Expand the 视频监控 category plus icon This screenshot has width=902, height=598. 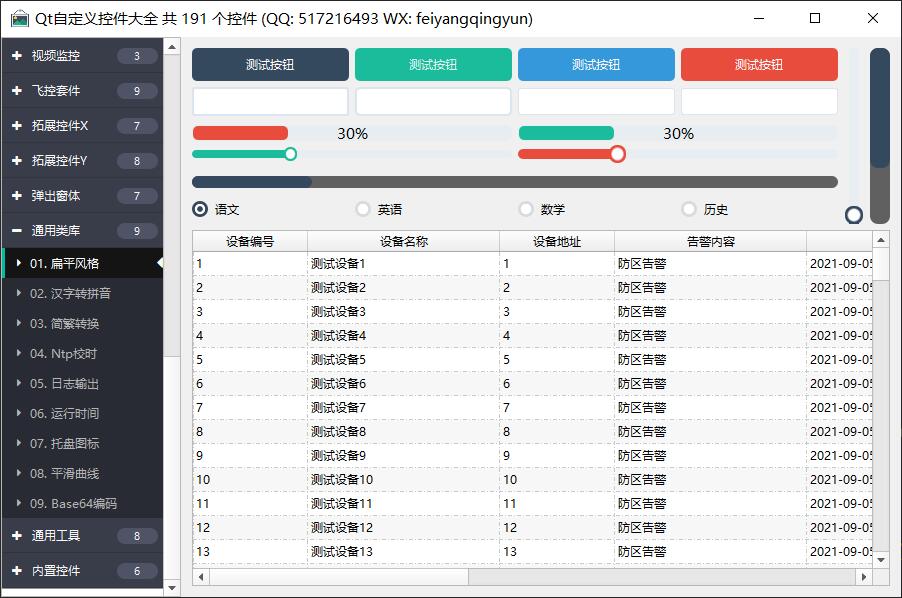click(x=17, y=56)
